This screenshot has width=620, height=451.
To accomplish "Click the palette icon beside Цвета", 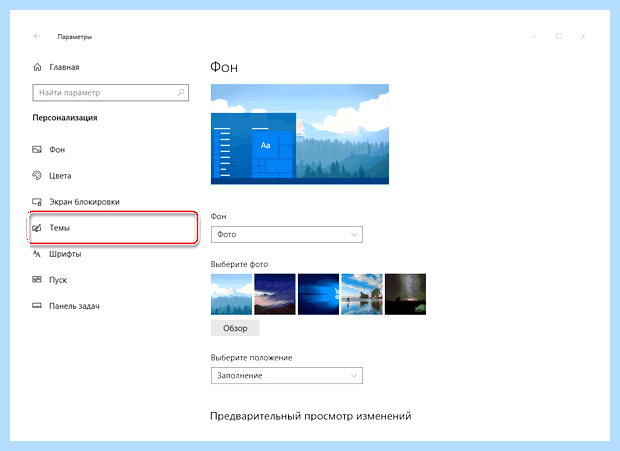I will tap(37, 175).
